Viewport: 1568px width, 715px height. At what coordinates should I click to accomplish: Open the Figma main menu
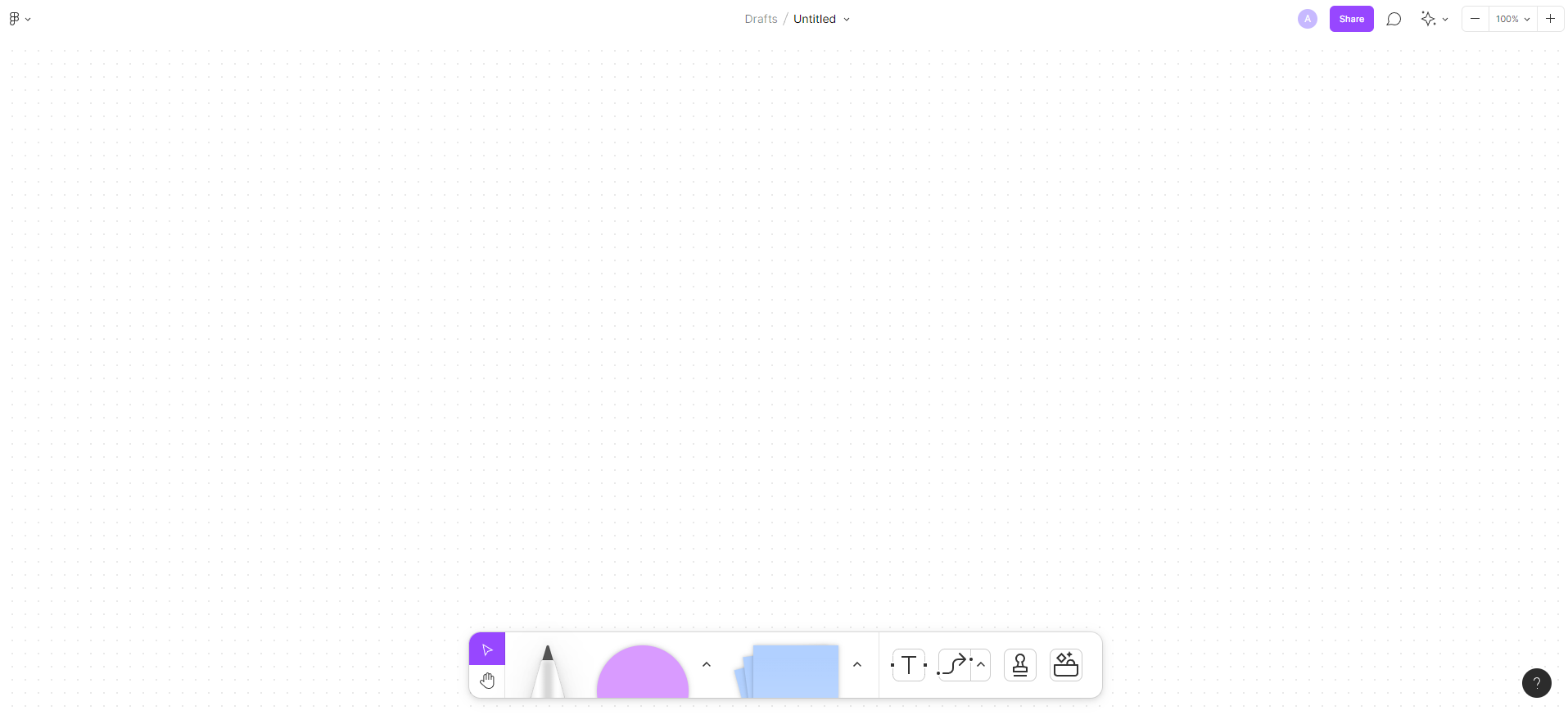coord(20,19)
